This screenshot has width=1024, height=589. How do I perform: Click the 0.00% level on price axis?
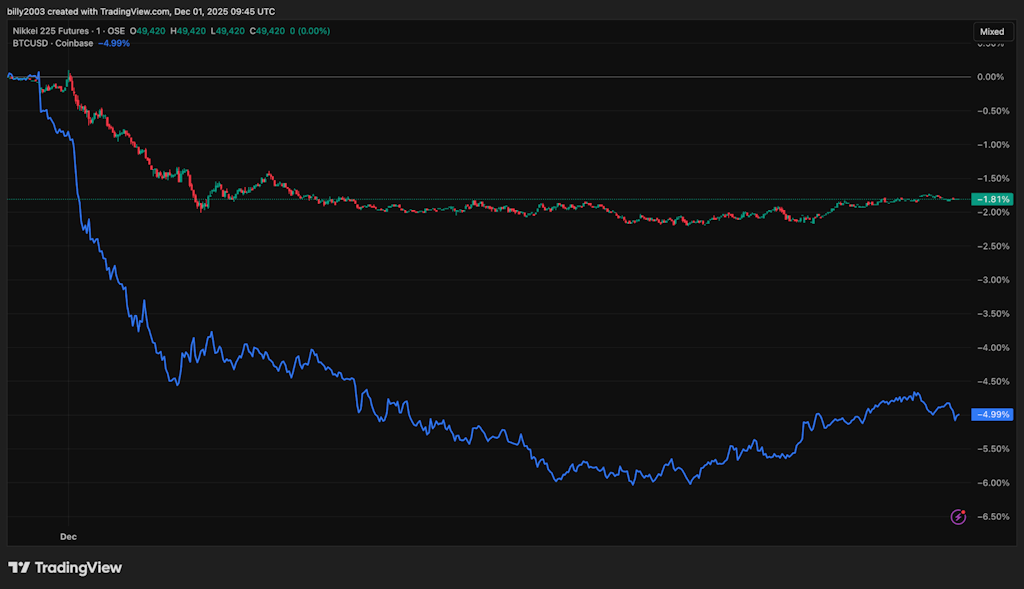(990, 77)
